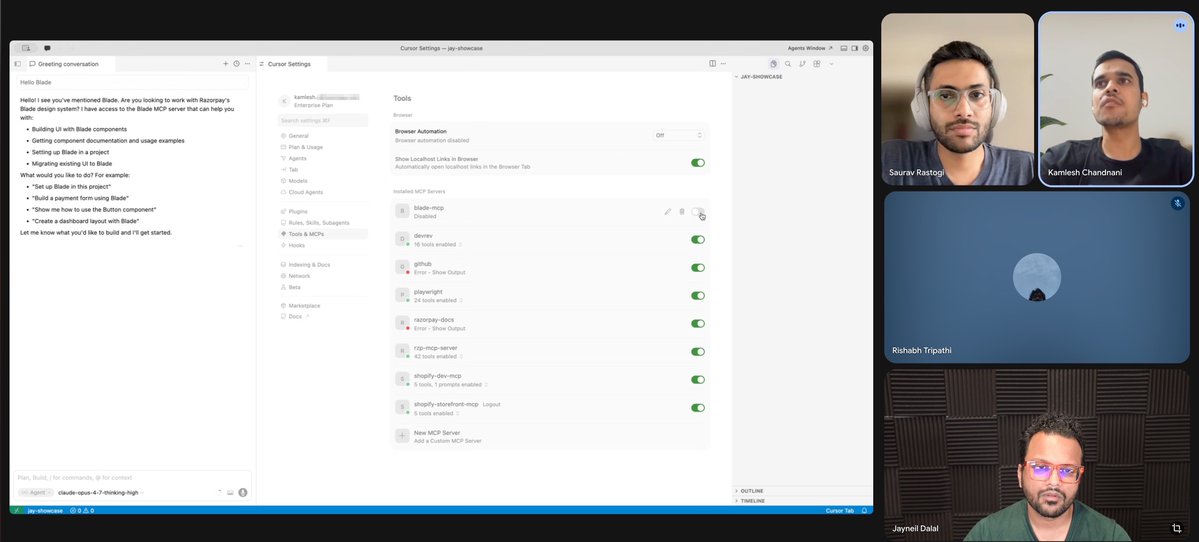
Task: Open the claude-opus-4-7-thinking-high model picker
Action: [101, 493]
